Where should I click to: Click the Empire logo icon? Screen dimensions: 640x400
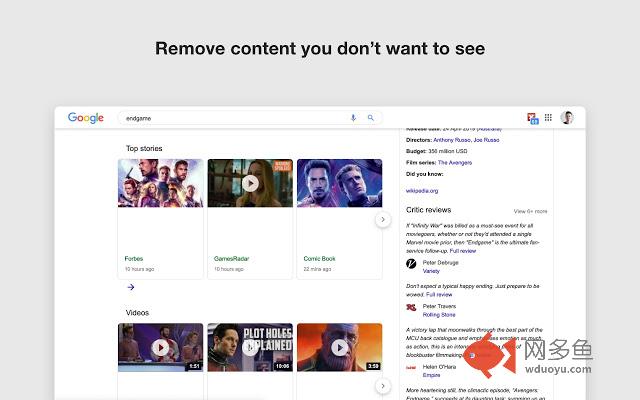click(411, 368)
